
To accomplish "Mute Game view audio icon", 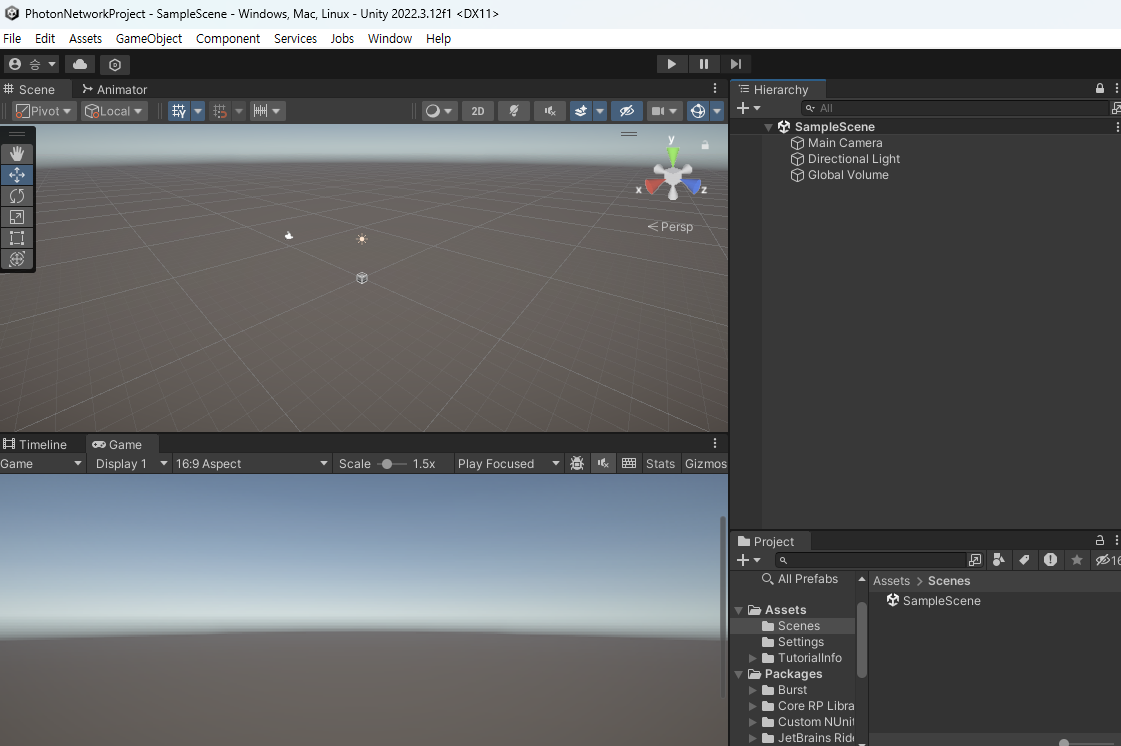I will (603, 463).
